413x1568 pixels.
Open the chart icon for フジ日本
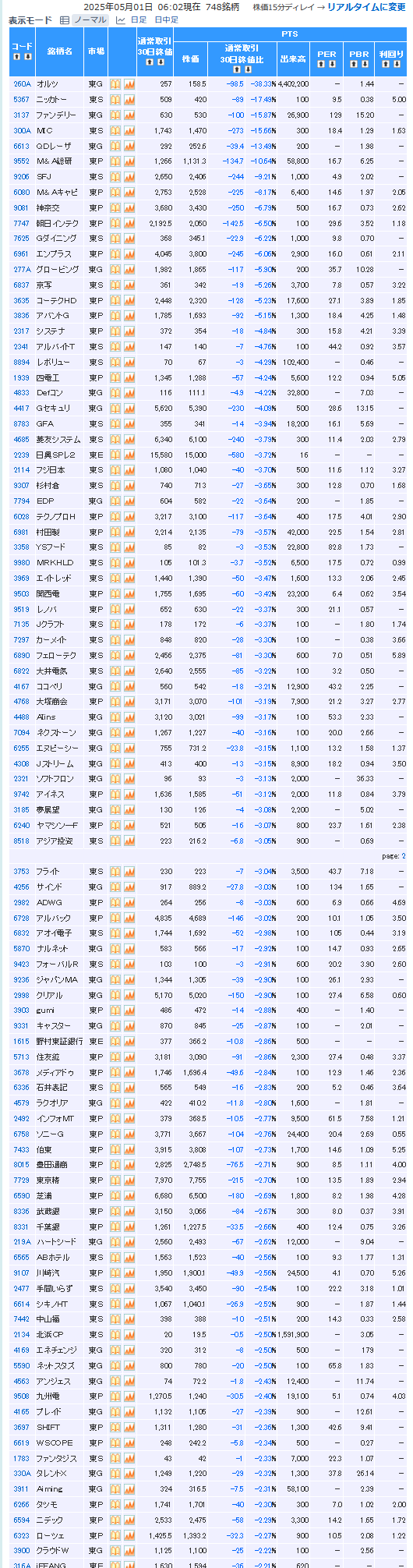[x=129, y=469]
